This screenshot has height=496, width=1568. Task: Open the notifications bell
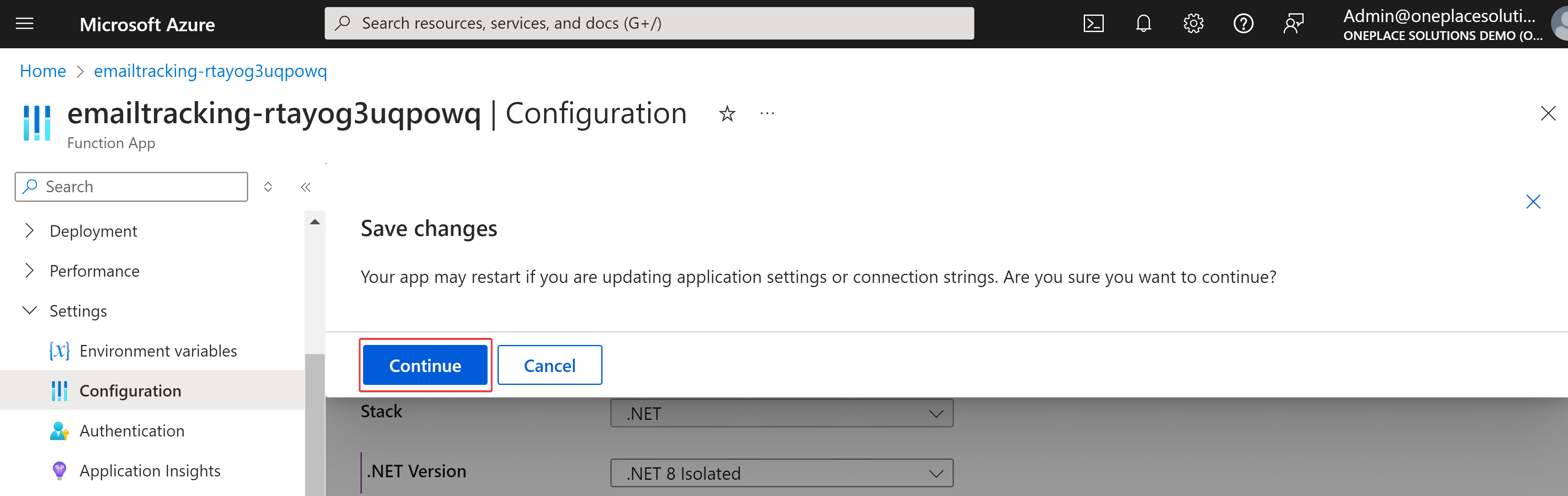(x=1143, y=24)
